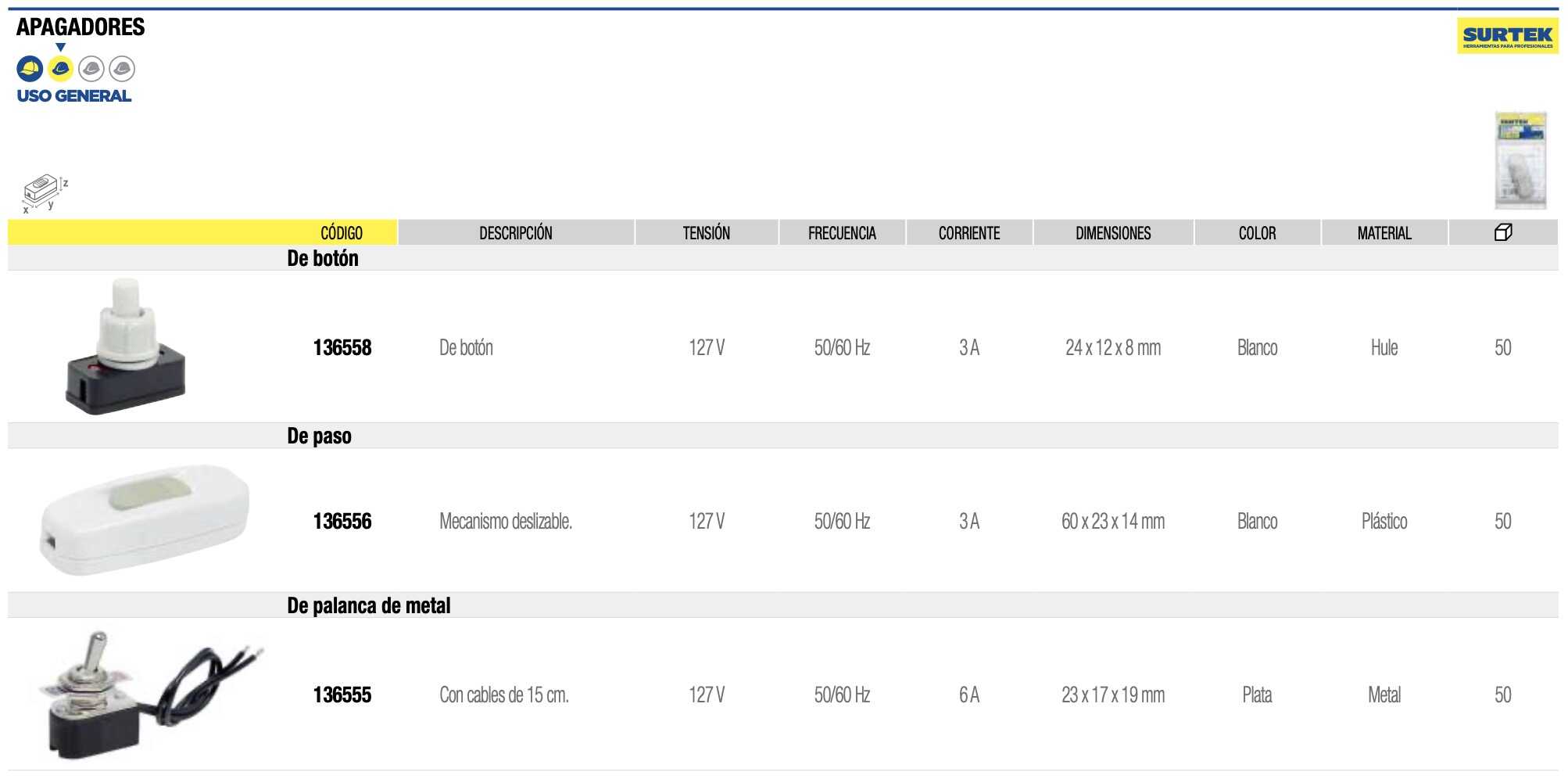The height and width of the screenshot is (779, 1568).
Task: Click the first blue helmet icon
Action: (x=30, y=69)
